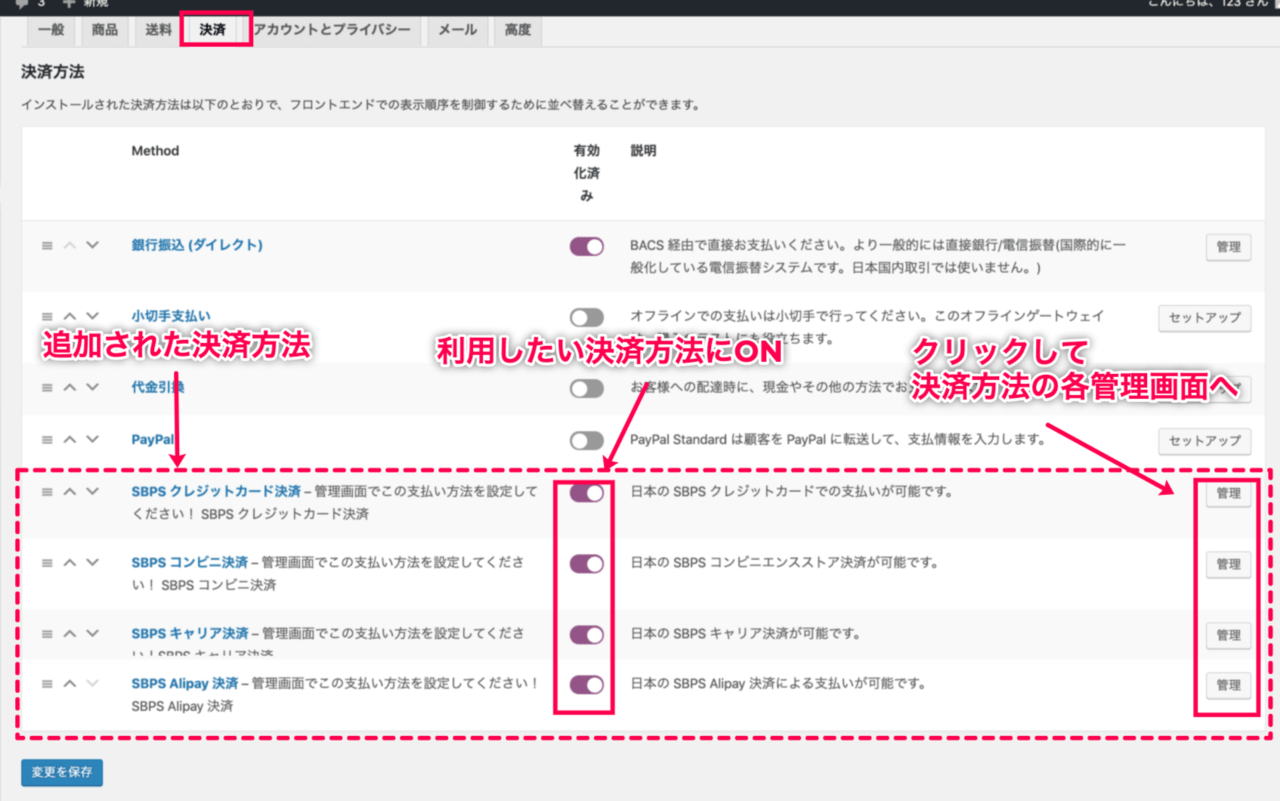This screenshot has height=801, width=1280.
Task: Click drag handle for 代金引換 row
Action: (47, 387)
